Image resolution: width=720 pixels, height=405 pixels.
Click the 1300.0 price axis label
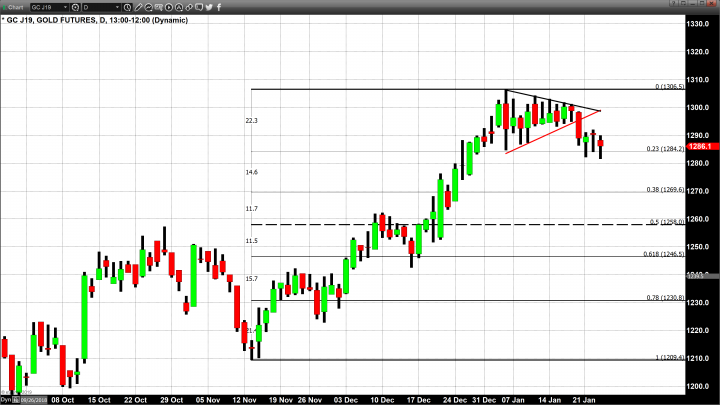coord(698,107)
